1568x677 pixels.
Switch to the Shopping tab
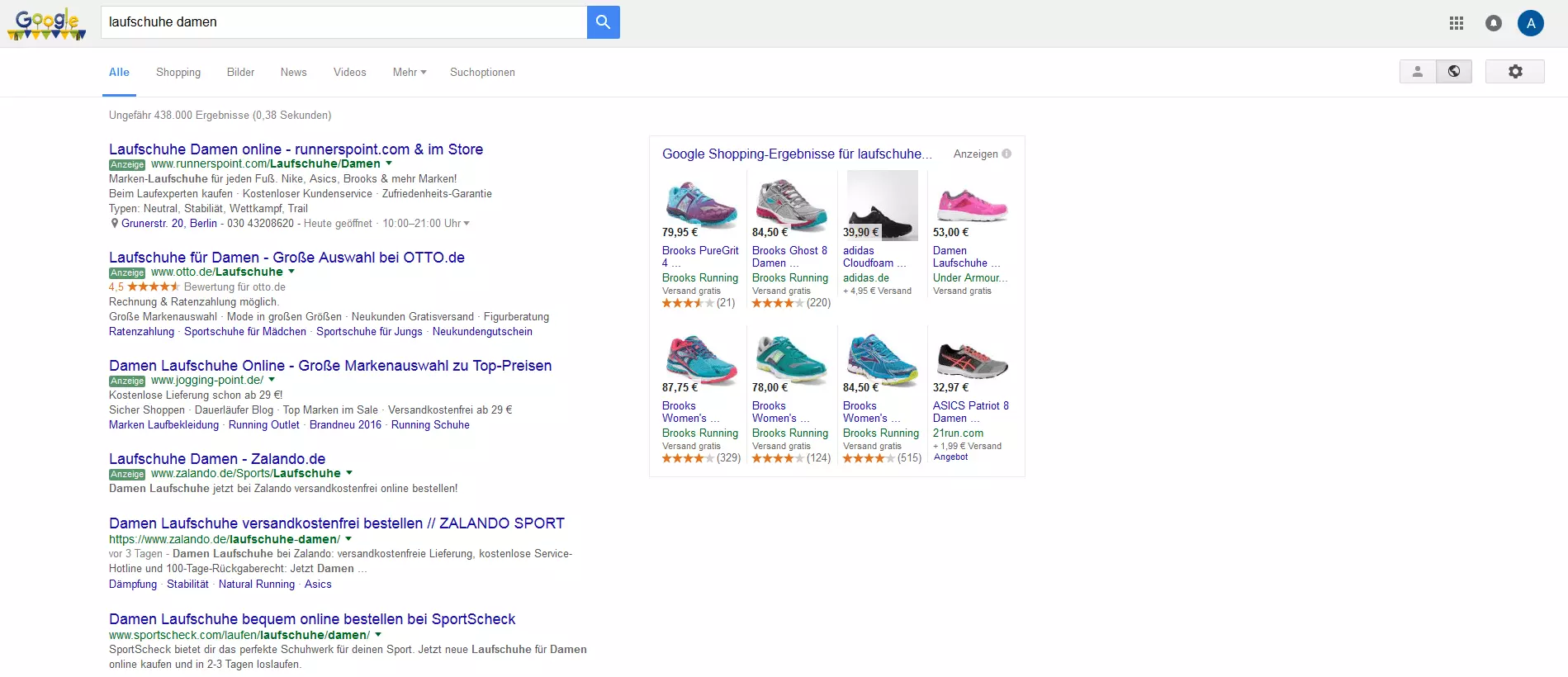[178, 72]
